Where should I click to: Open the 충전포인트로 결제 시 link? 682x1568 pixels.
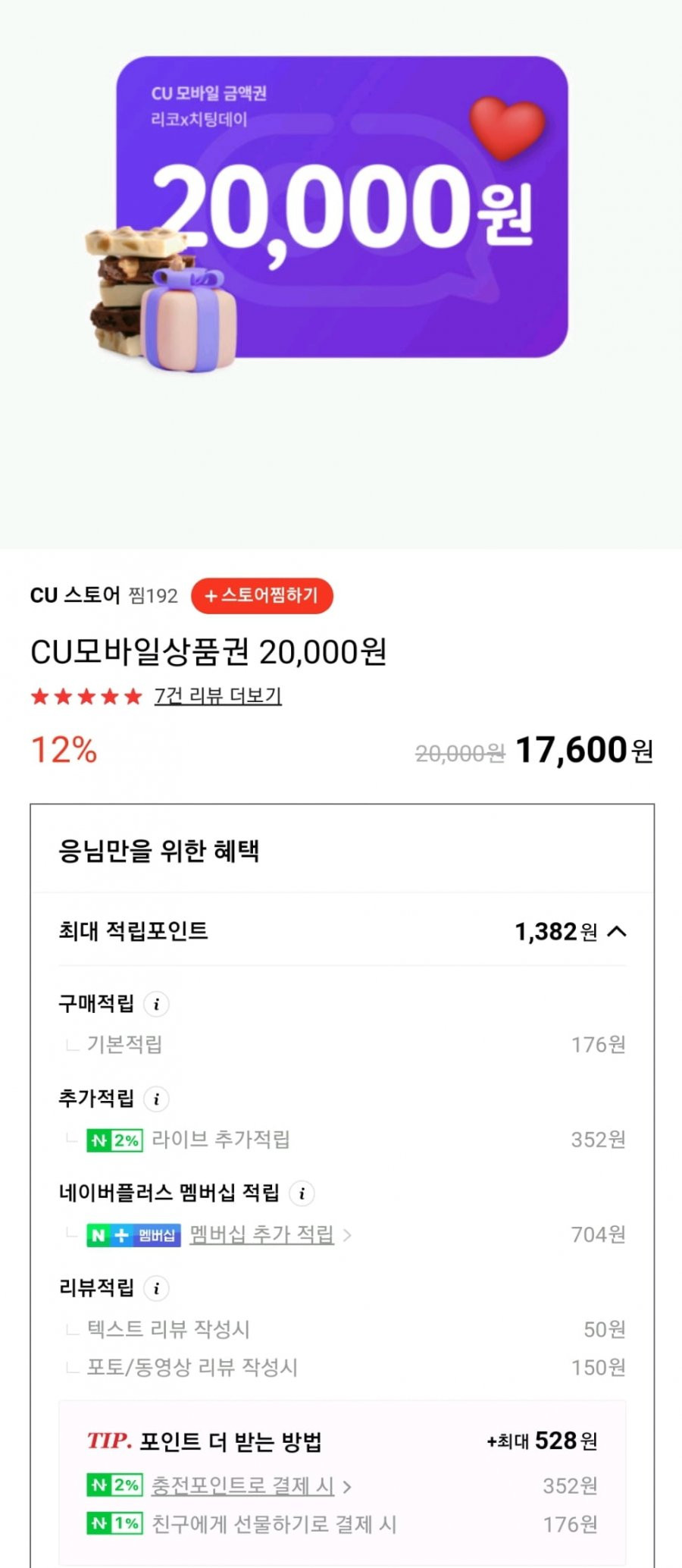tap(243, 1485)
